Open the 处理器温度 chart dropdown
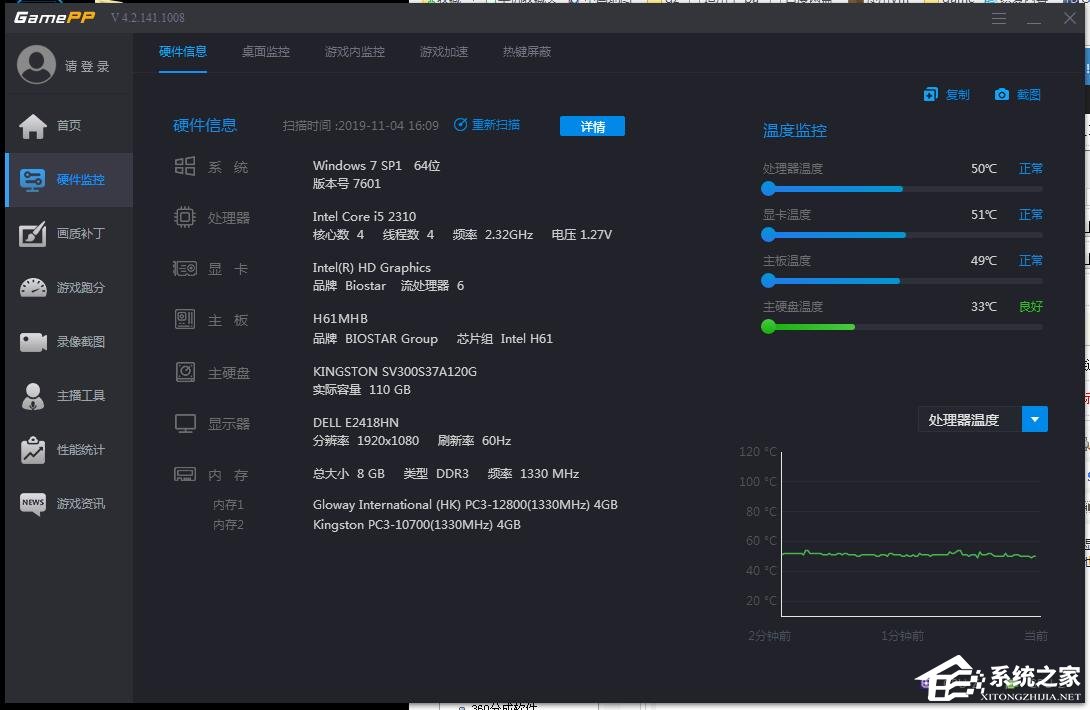Viewport: 1090px width, 710px height. pyautogui.click(x=1035, y=419)
